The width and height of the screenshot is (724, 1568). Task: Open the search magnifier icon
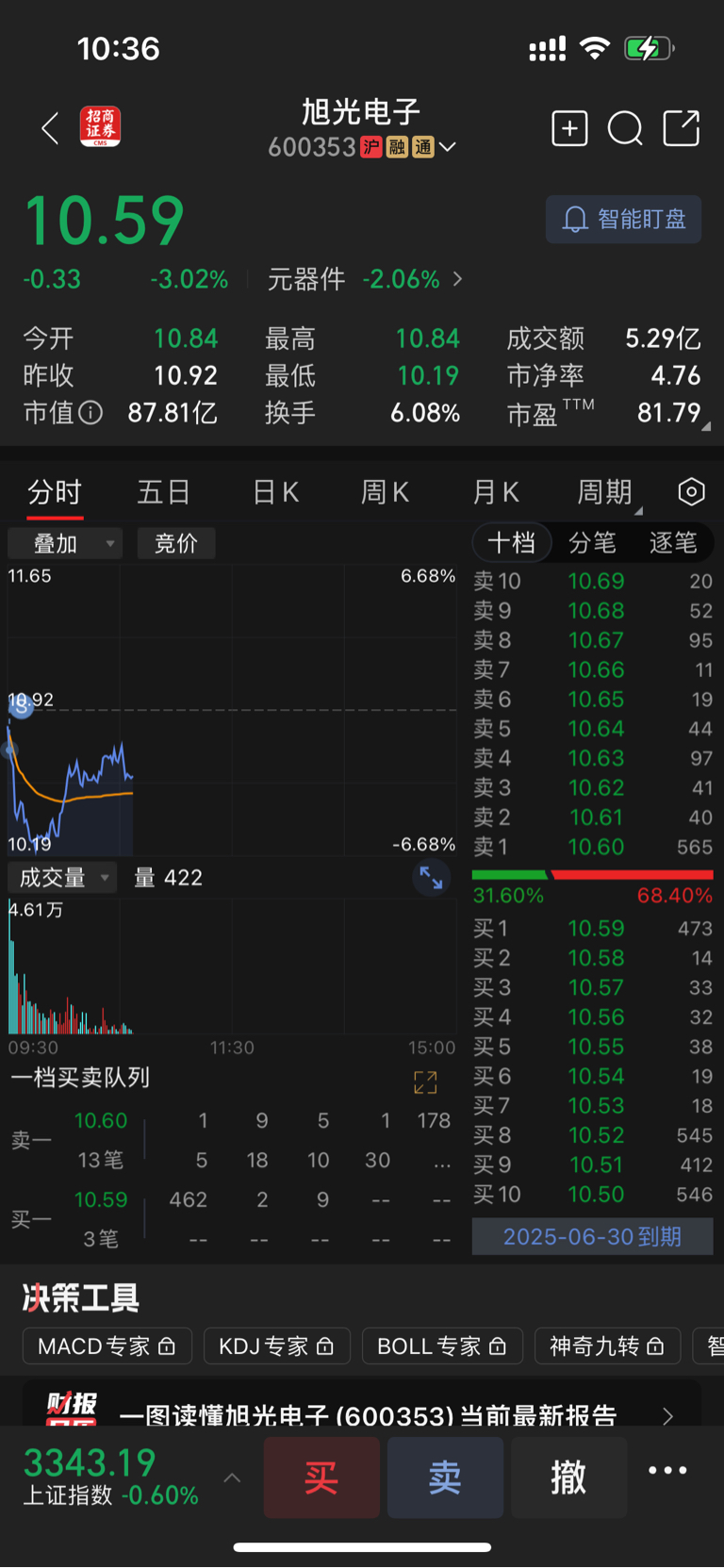tap(625, 128)
